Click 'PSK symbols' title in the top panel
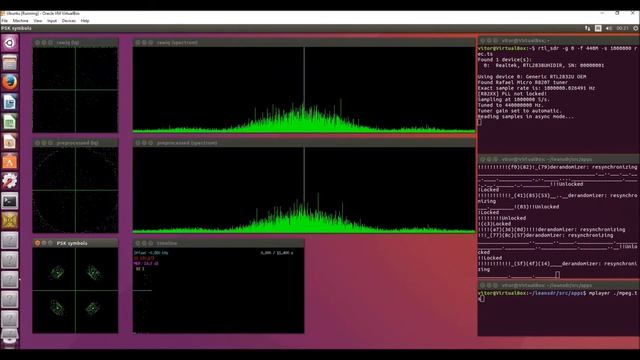The height and width of the screenshot is (360, 640). (x=16, y=28)
